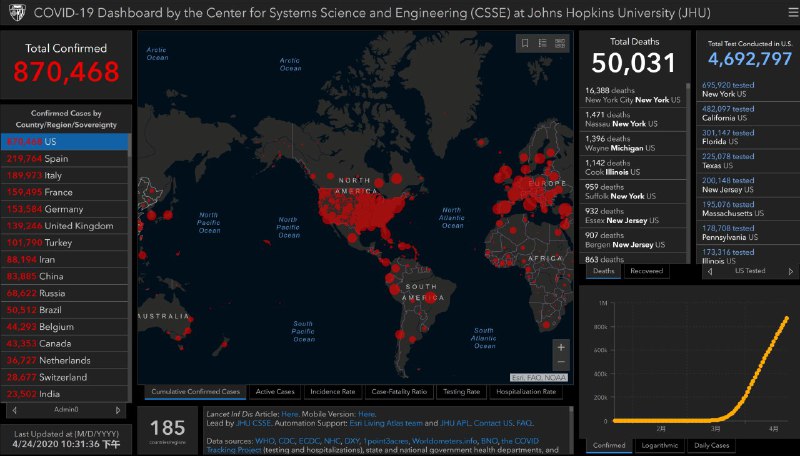Zoom in the map with plus button

tap(561, 347)
